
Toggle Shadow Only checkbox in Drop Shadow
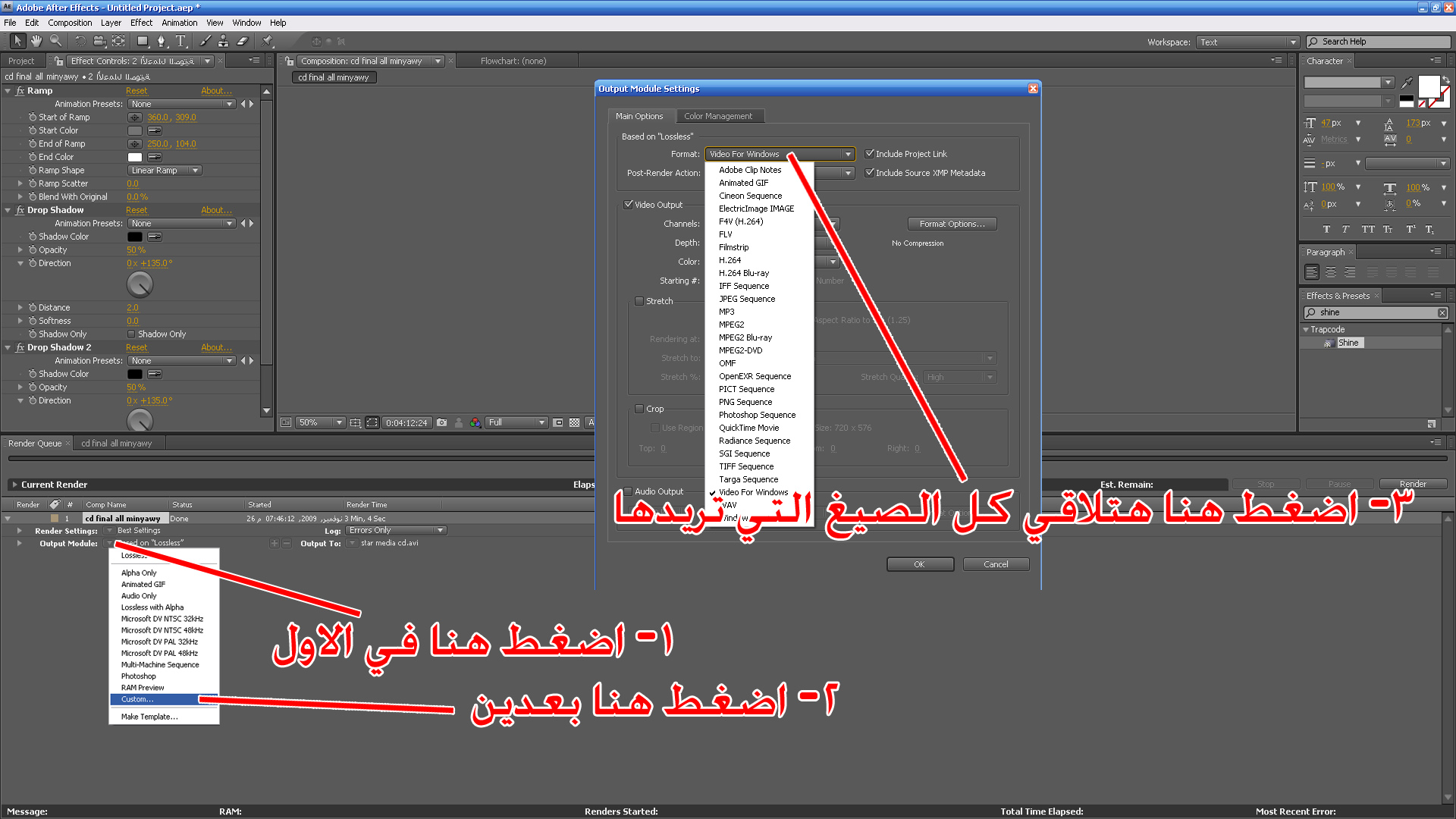click(x=131, y=334)
